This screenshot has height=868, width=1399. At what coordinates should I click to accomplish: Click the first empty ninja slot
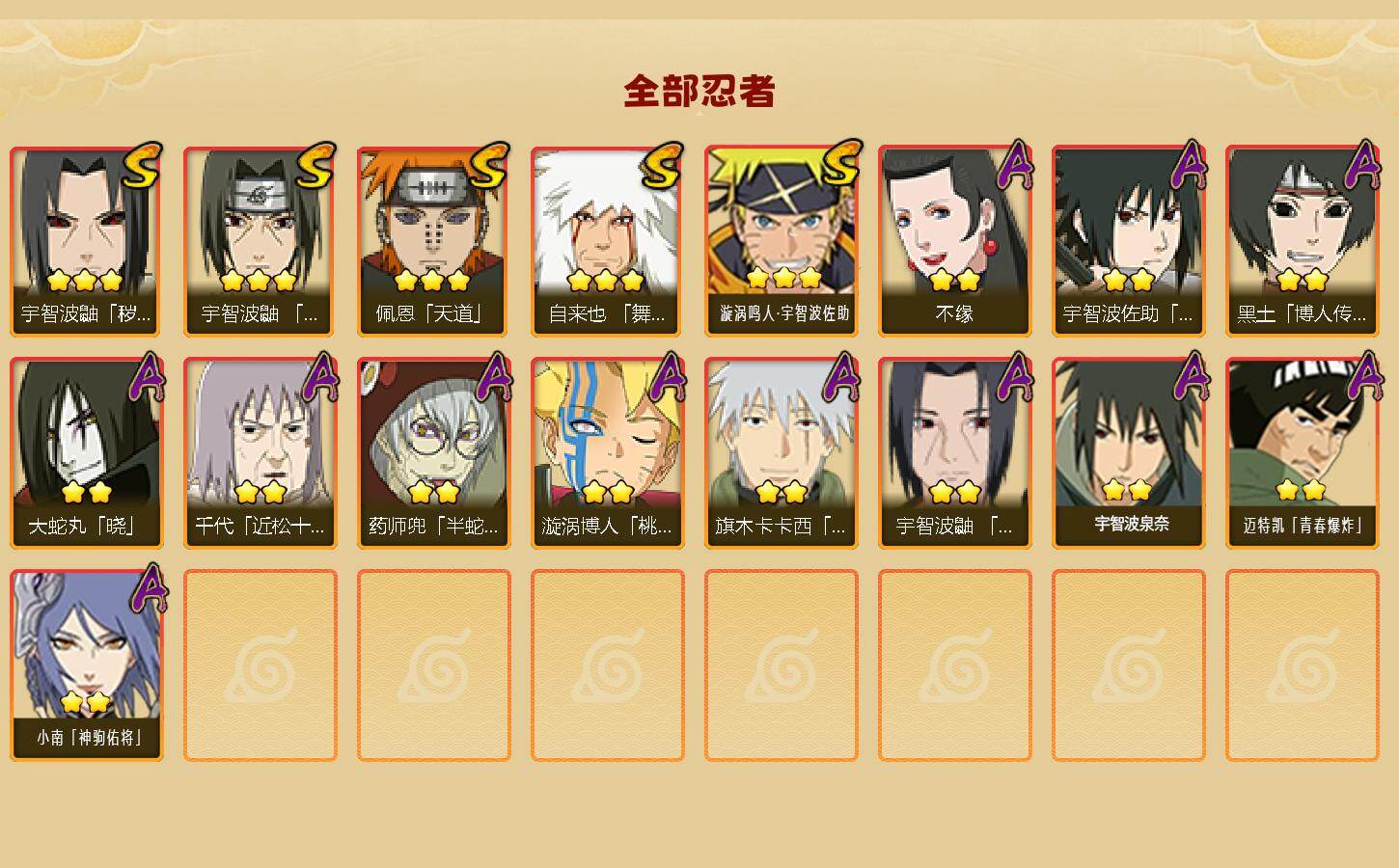click(260, 665)
